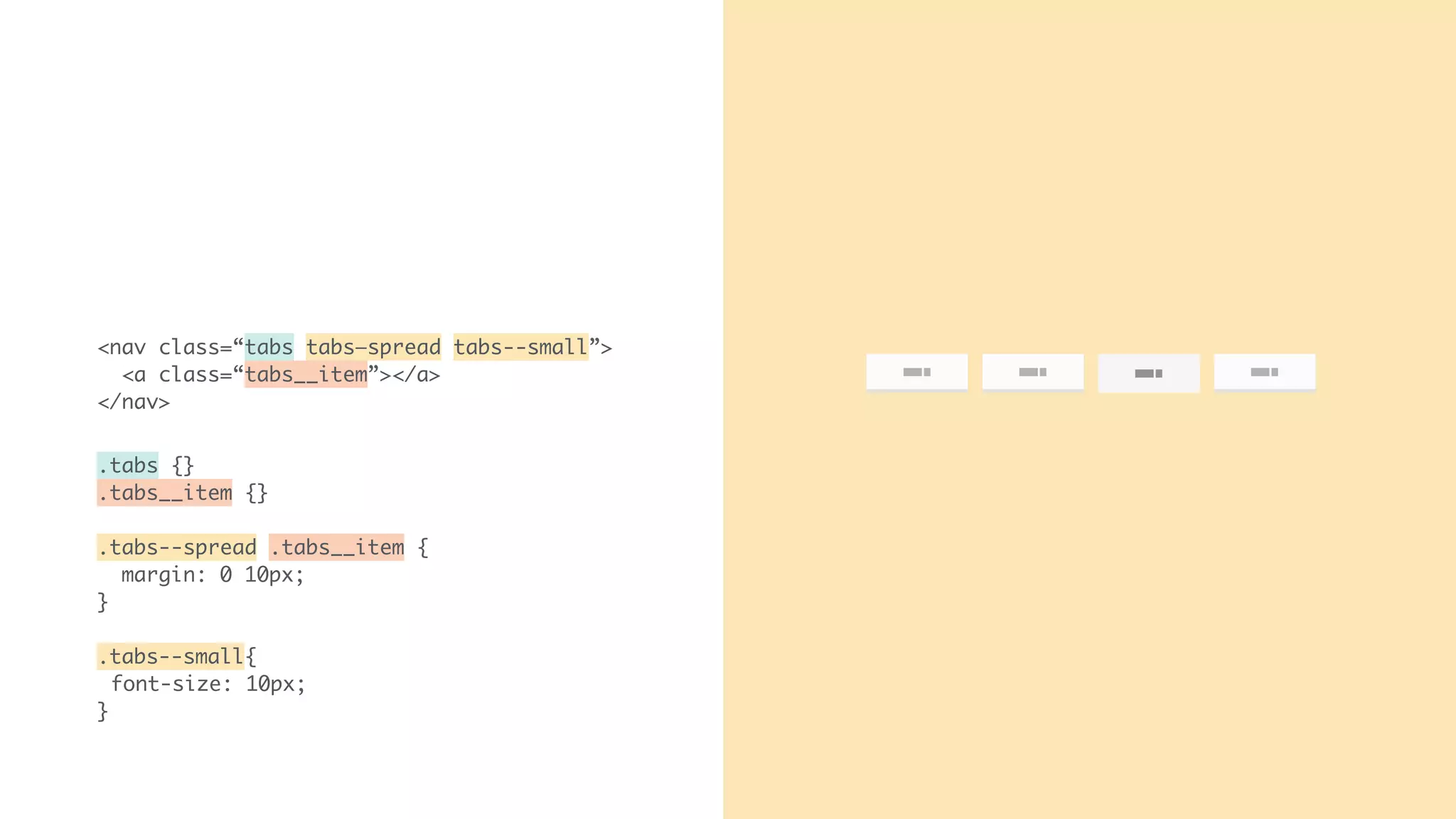Click the fourth, rightmost tab
Screen dimensions: 1456x819
tap(1264, 372)
